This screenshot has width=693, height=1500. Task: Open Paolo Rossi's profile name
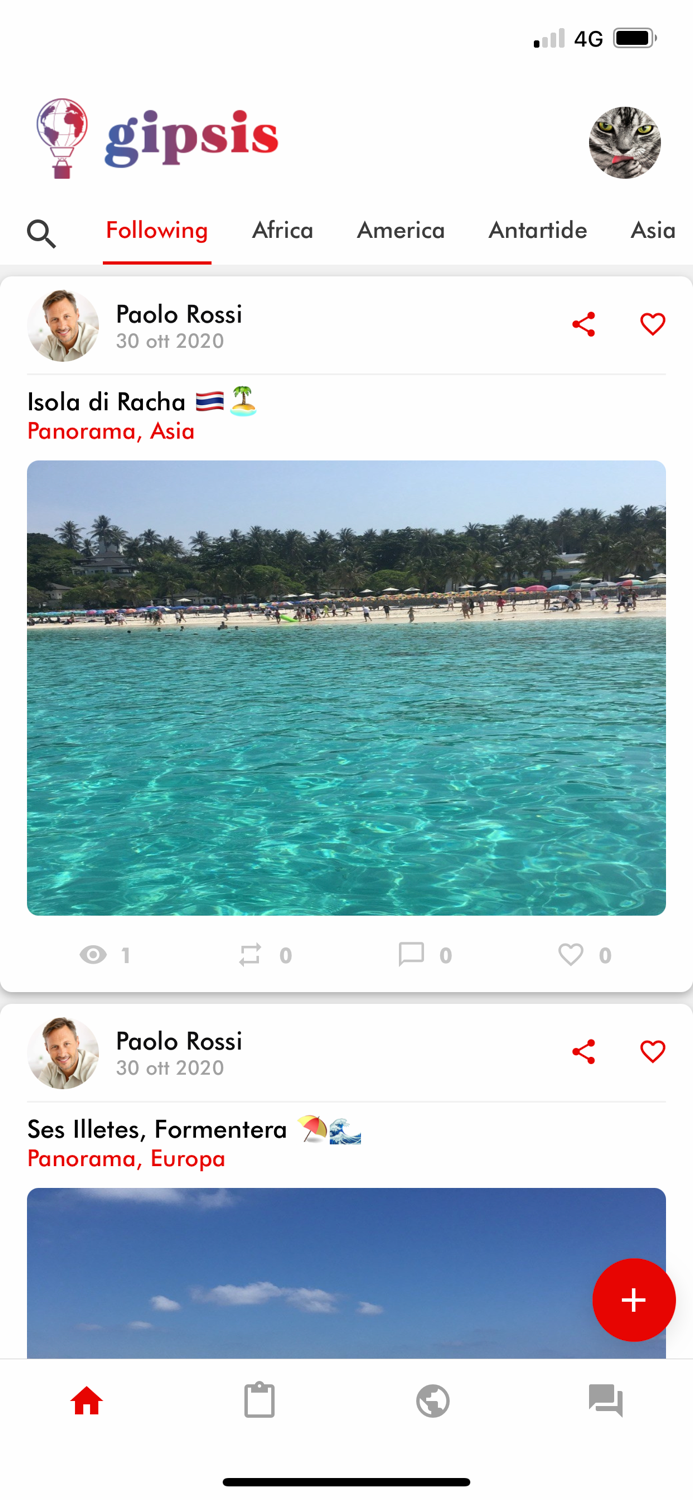pos(178,314)
